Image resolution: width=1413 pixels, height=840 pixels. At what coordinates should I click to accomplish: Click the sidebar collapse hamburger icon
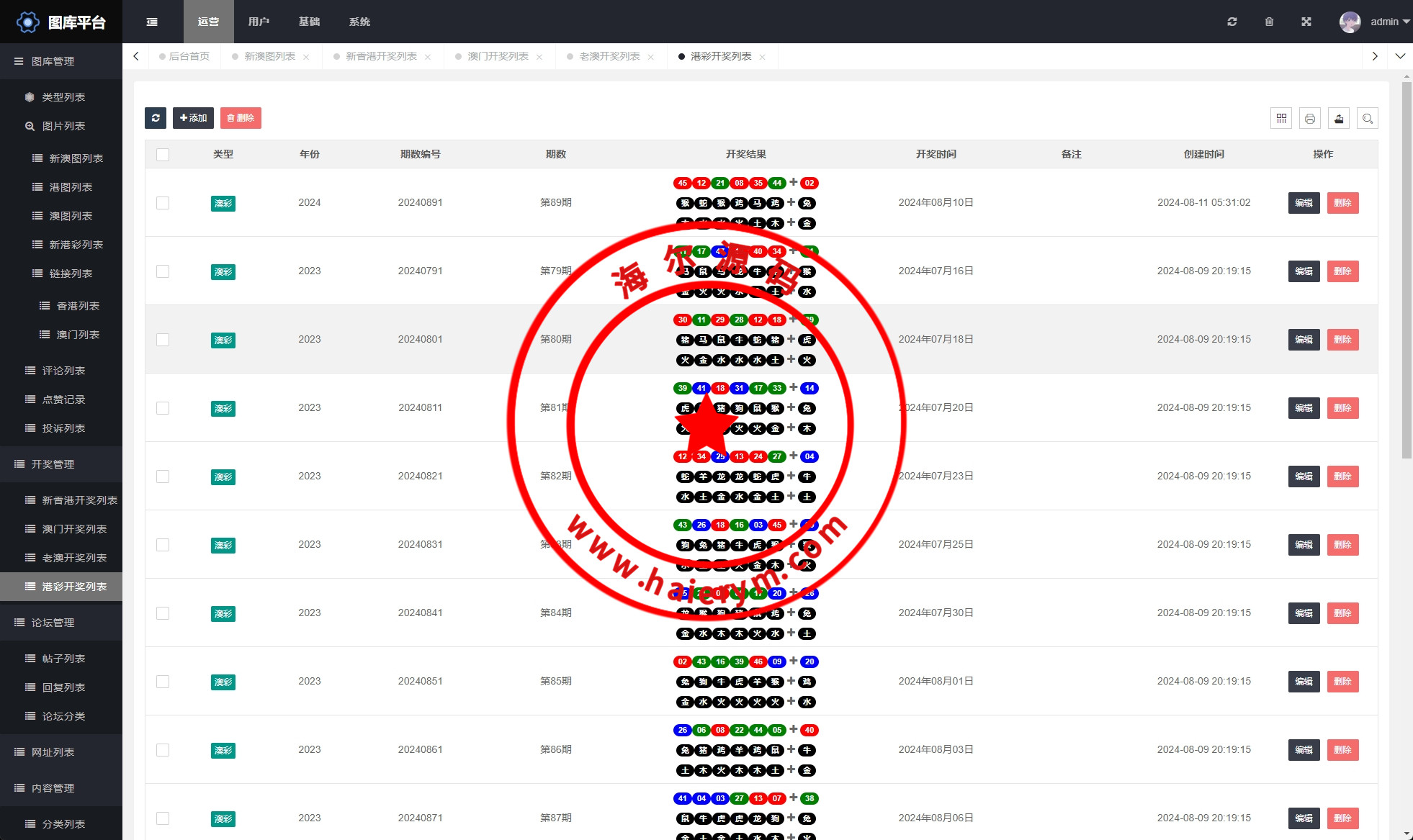point(152,22)
